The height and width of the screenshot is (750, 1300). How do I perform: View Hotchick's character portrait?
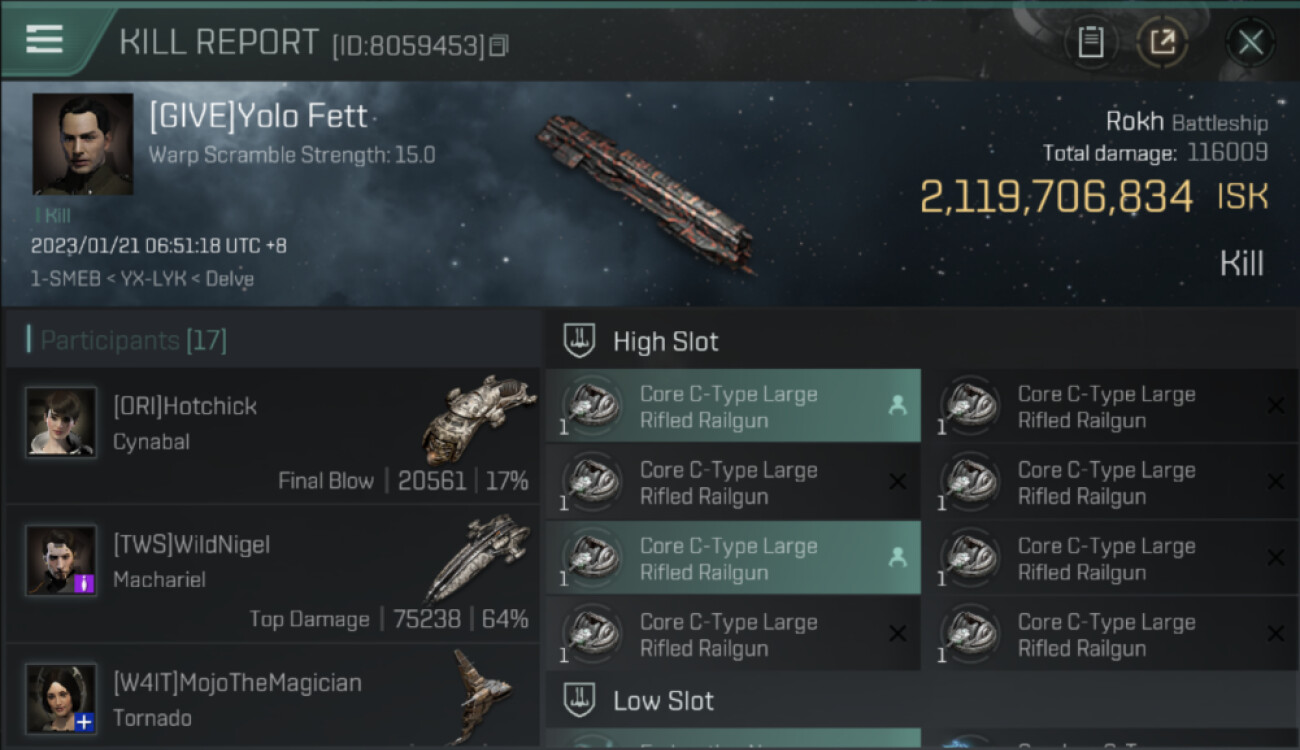tap(61, 422)
